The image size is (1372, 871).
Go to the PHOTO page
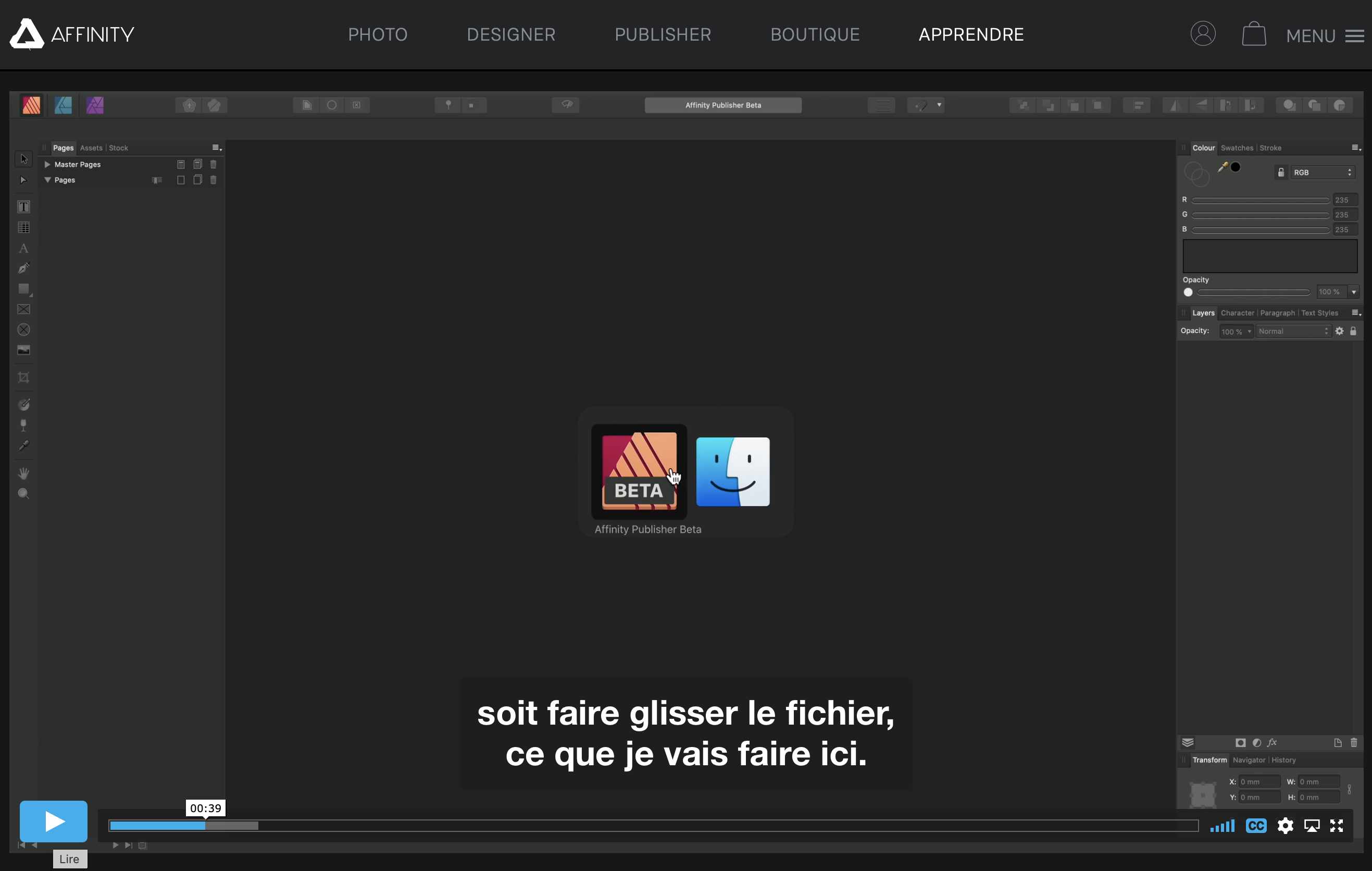click(378, 34)
